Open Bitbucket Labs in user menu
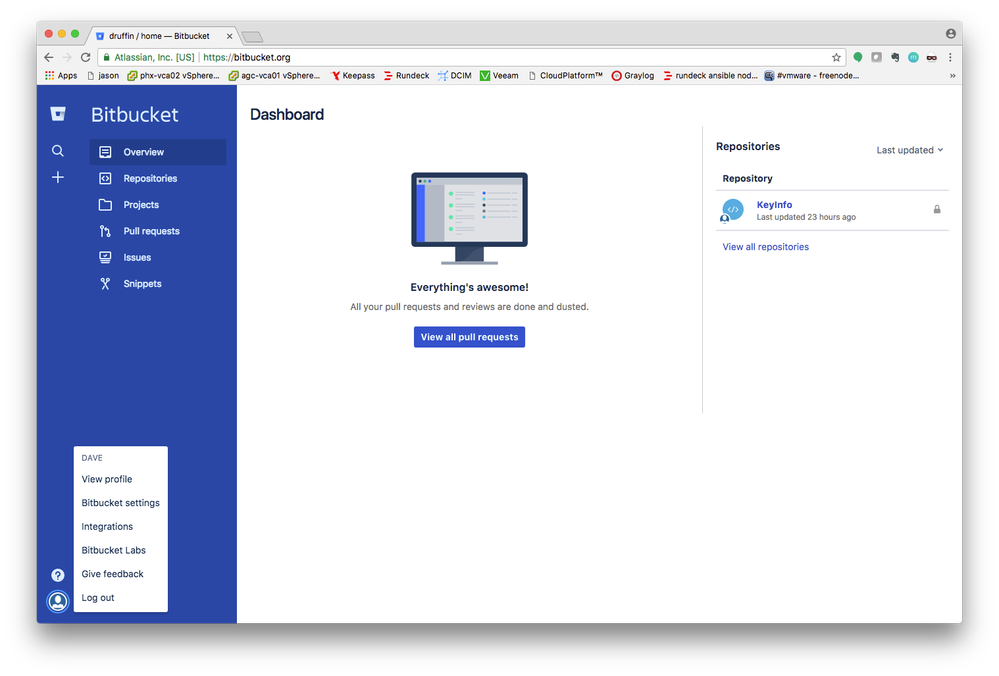999x676 pixels. pos(113,550)
